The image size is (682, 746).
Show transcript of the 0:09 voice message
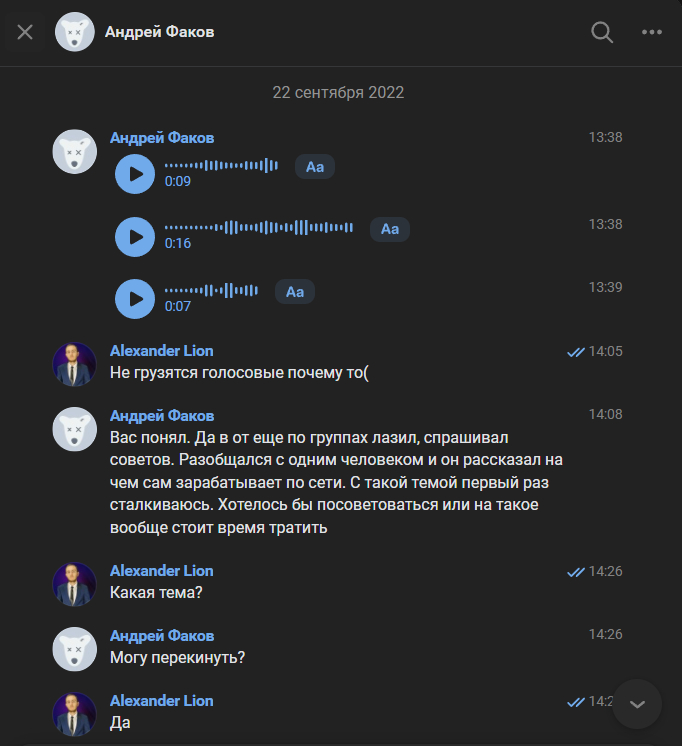tap(315, 167)
